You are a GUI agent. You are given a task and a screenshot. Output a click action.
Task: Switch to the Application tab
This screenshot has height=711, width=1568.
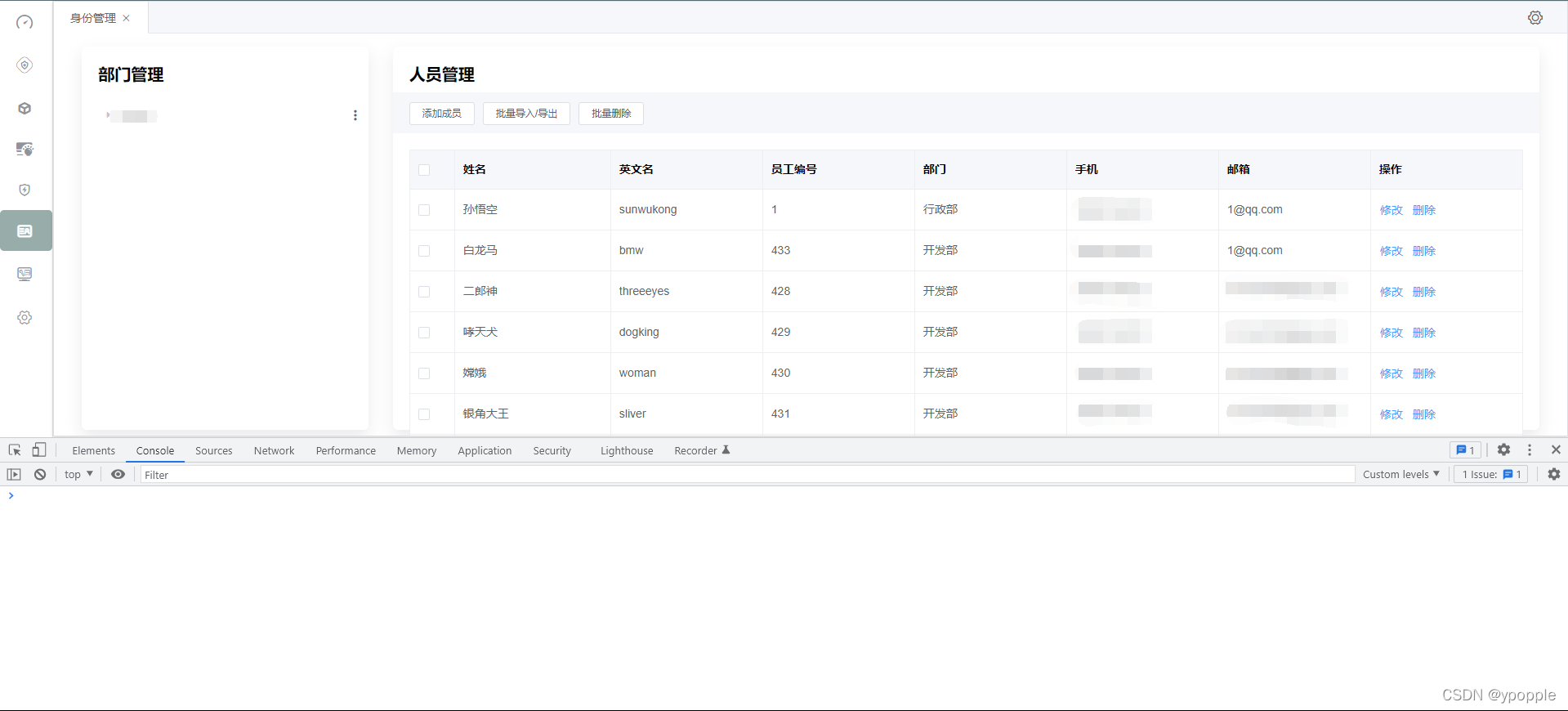[x=485, y=450]
